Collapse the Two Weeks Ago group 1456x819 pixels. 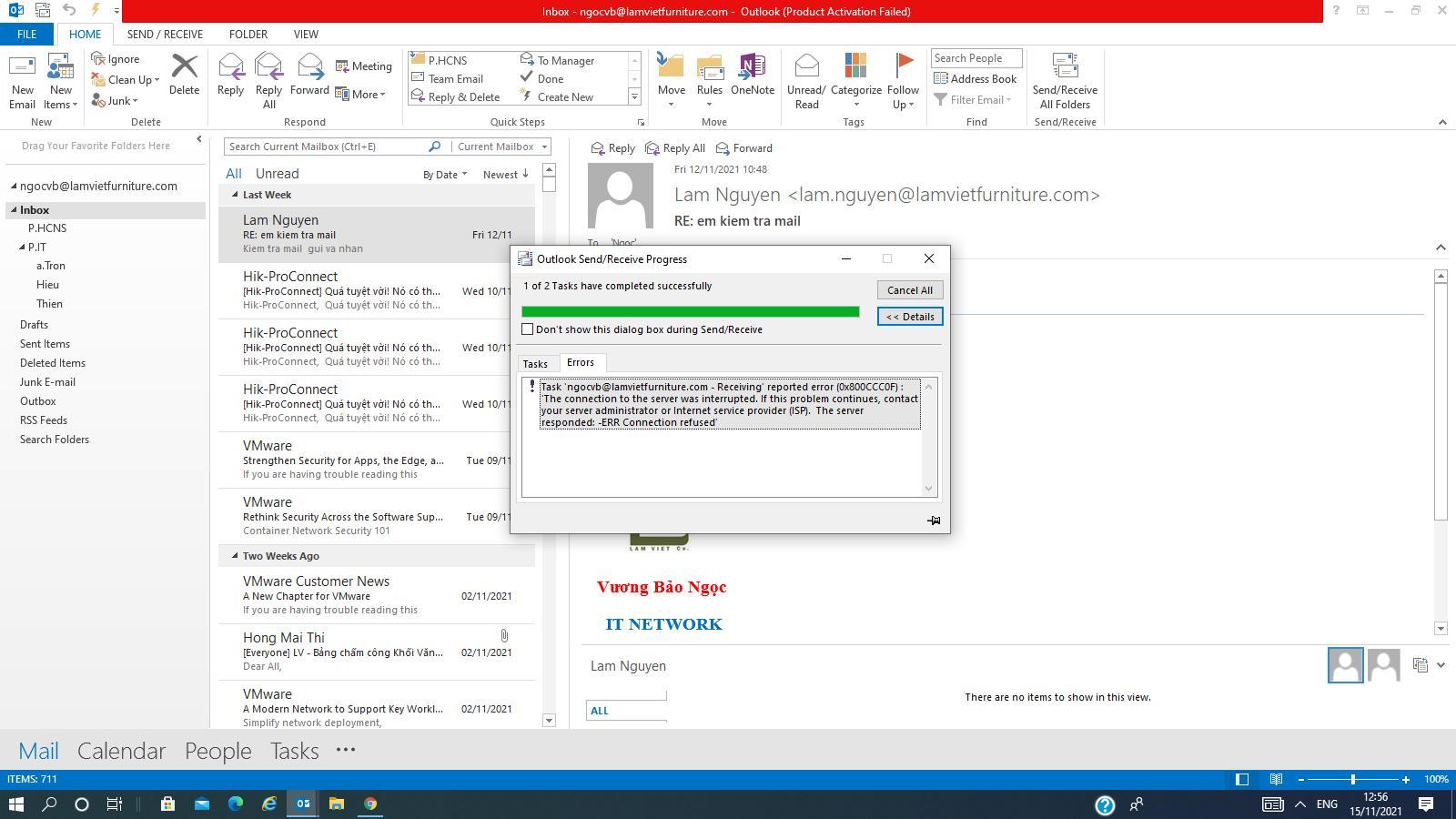tap(235, 556)
